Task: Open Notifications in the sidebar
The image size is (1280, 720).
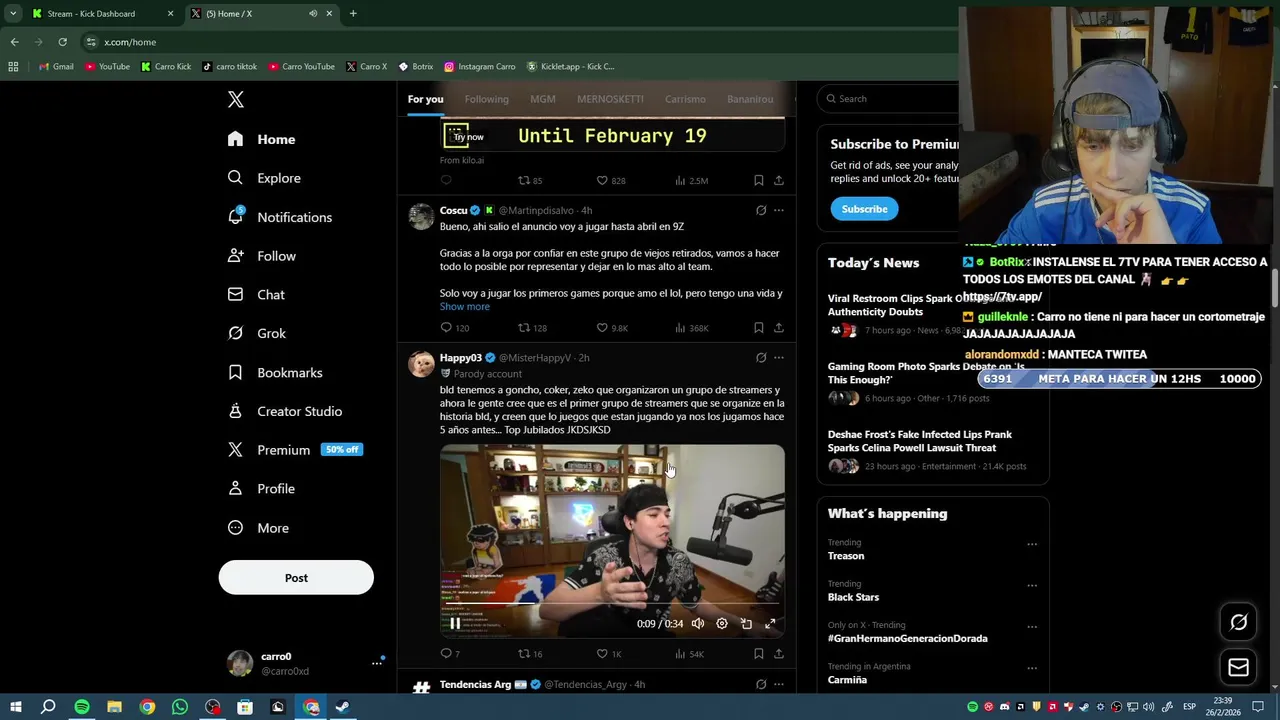Action: pyautogui.click(x=280, y=217)
